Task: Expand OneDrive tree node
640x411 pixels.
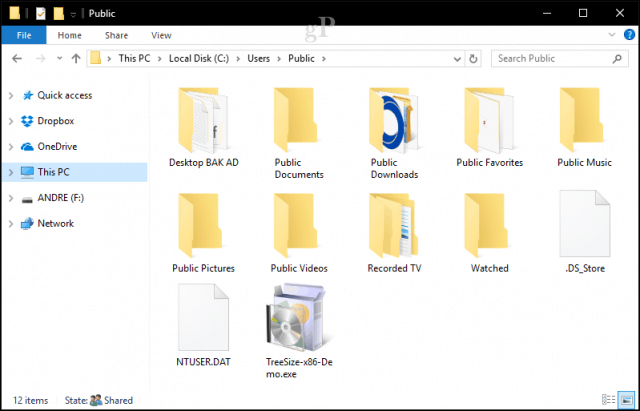Action: click(11, 147)
